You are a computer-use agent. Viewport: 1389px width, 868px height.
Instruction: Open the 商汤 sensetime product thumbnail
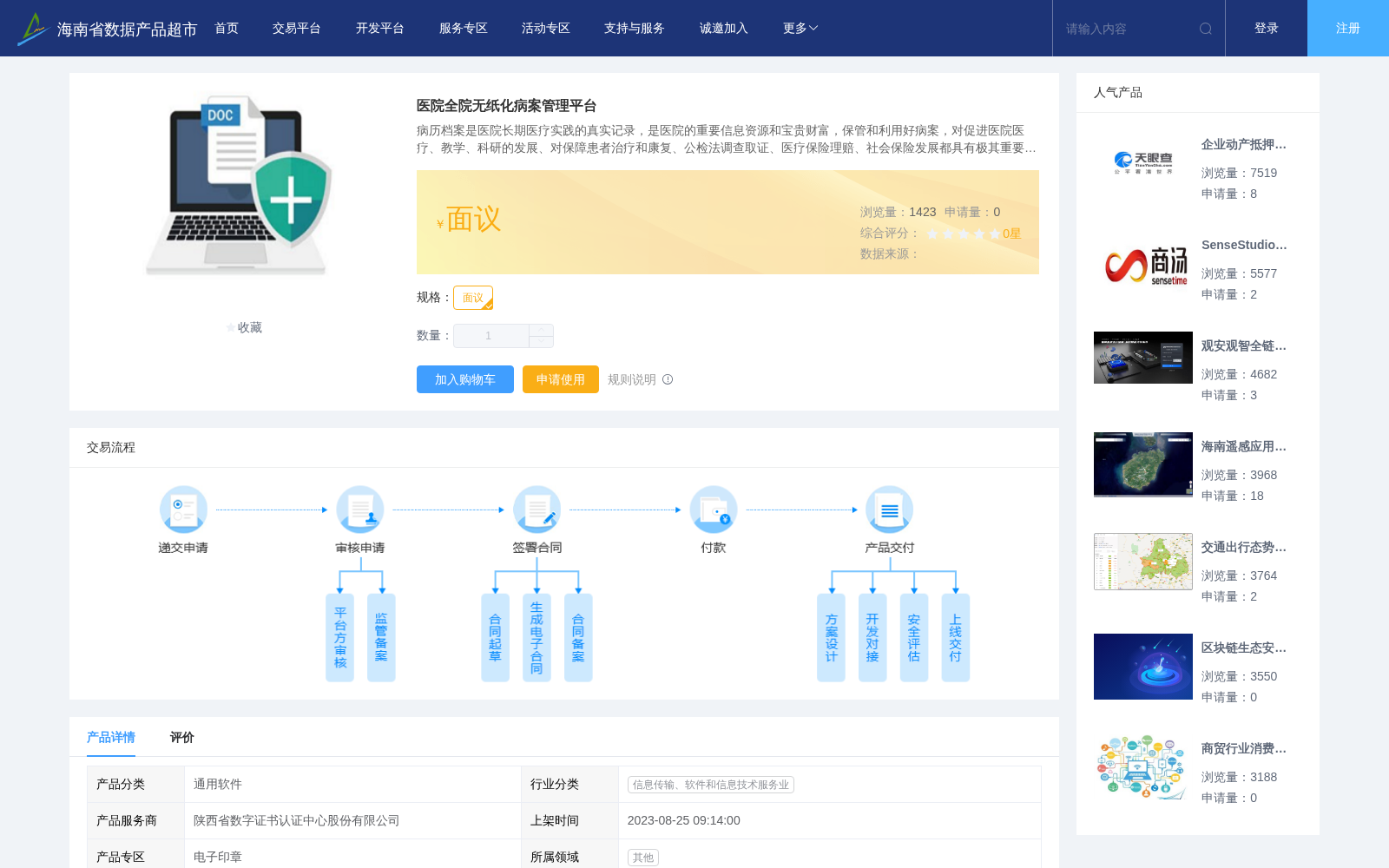(1143, 264)
